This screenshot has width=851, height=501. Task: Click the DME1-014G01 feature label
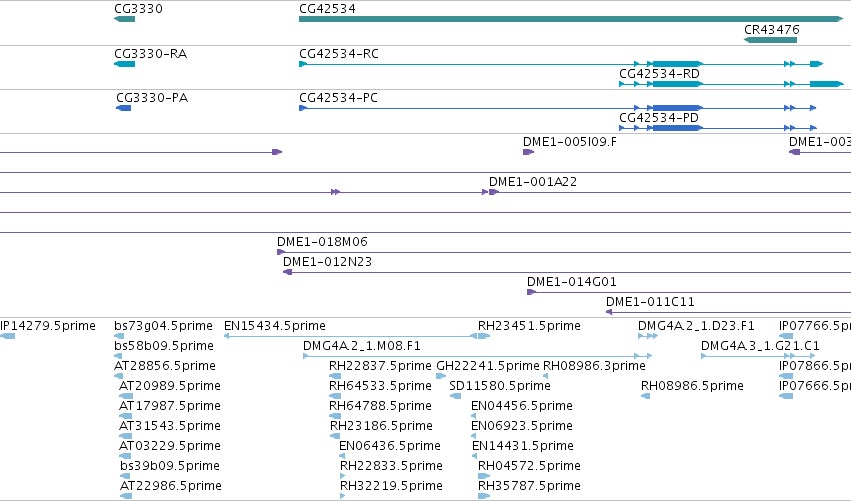click(571, 282)
